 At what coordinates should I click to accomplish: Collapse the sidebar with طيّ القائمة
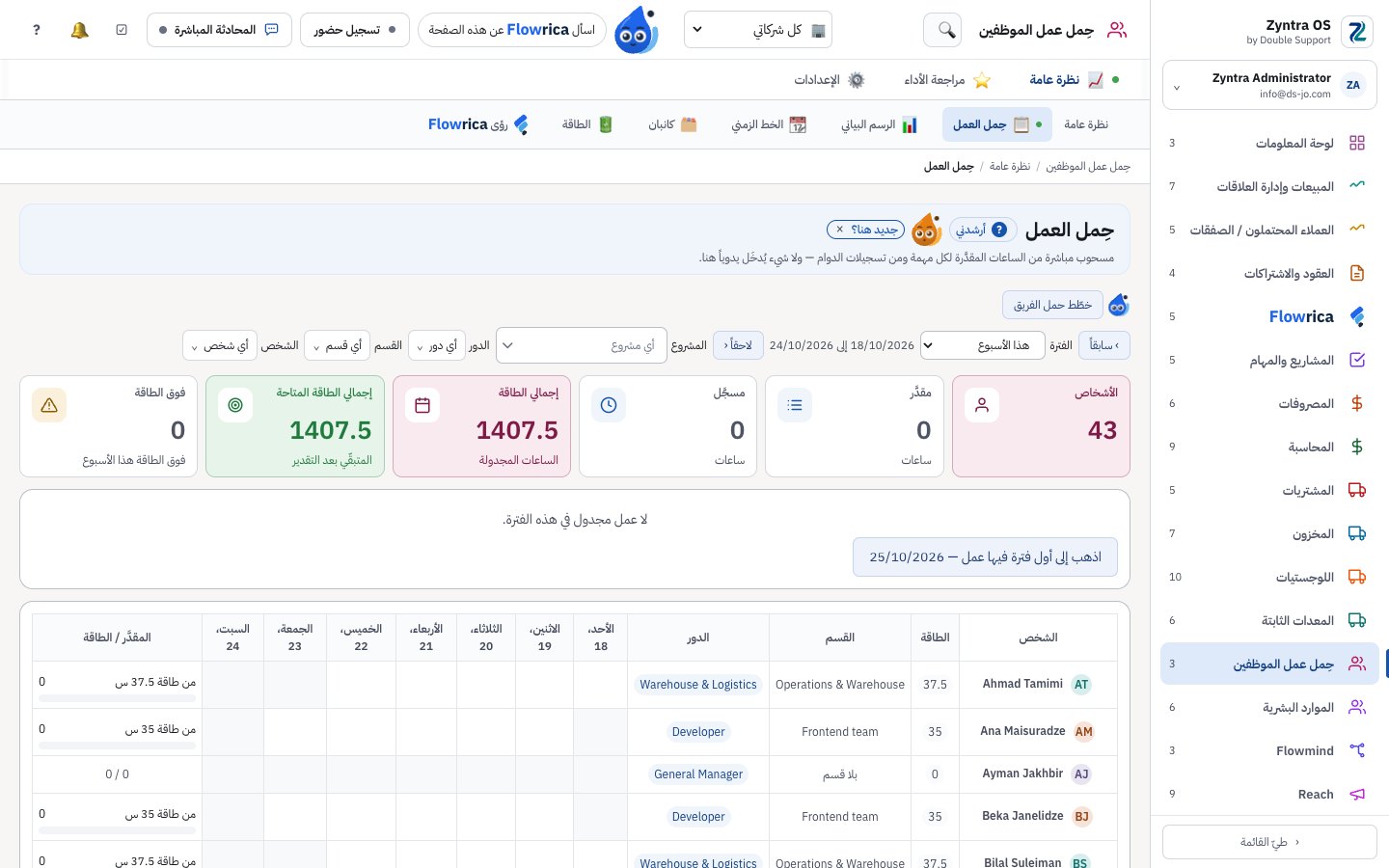(1269, 842)
